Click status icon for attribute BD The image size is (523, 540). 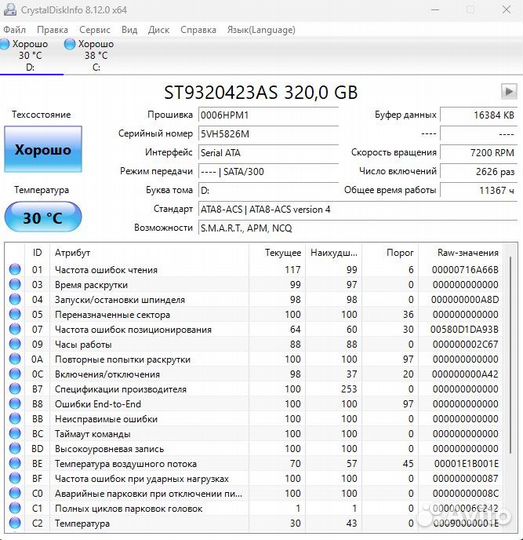[x=15, y=448]
